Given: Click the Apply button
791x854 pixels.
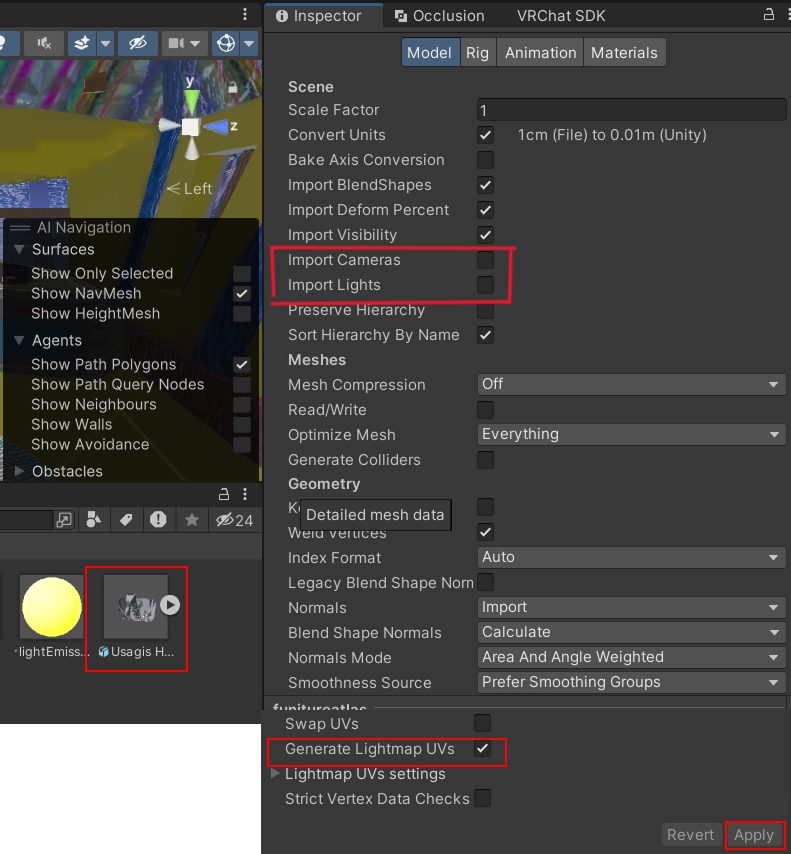Looking at the screenshot, I should 753,835.
